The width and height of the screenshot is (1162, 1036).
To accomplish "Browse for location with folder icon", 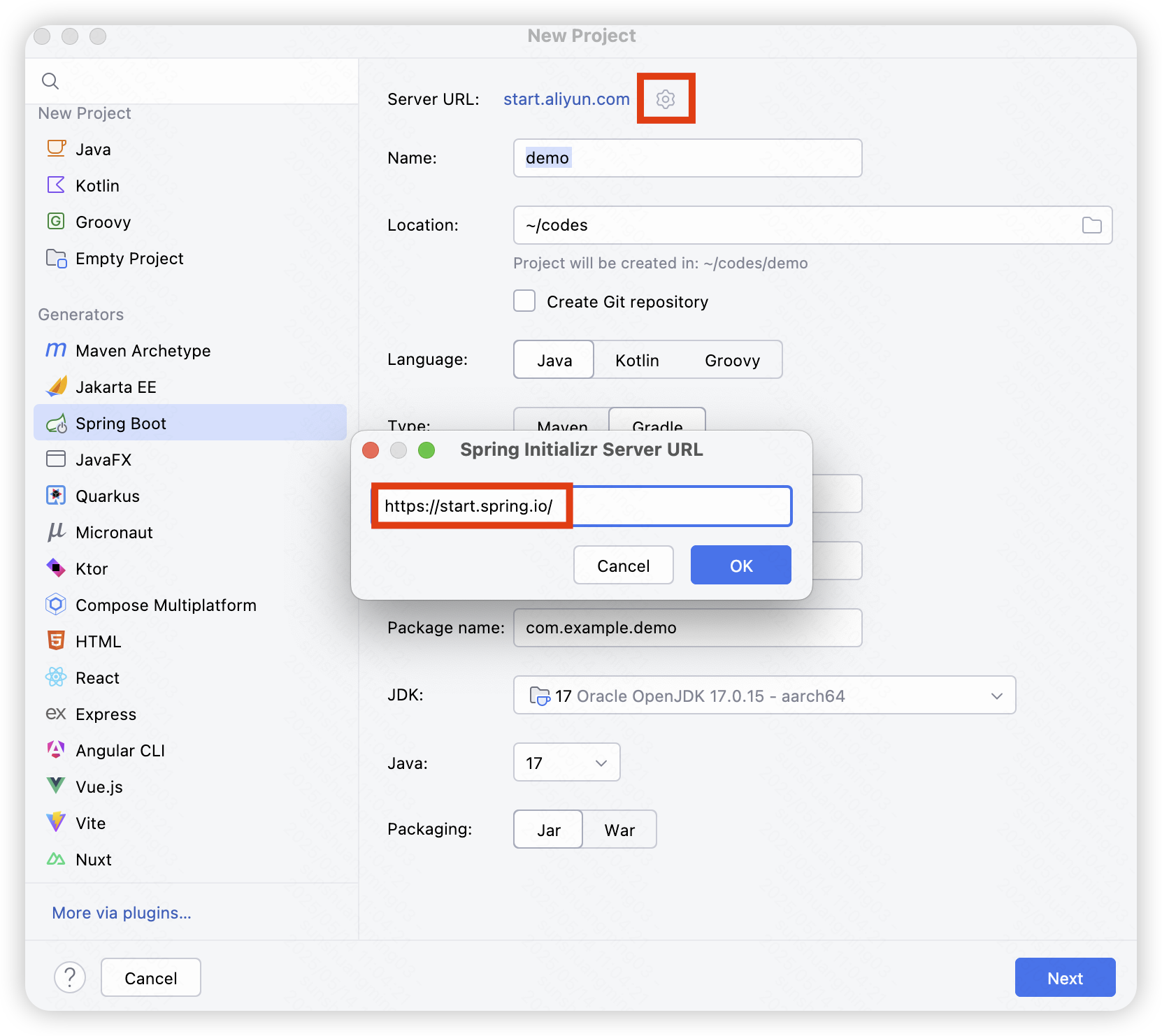I will point(1091,225).
